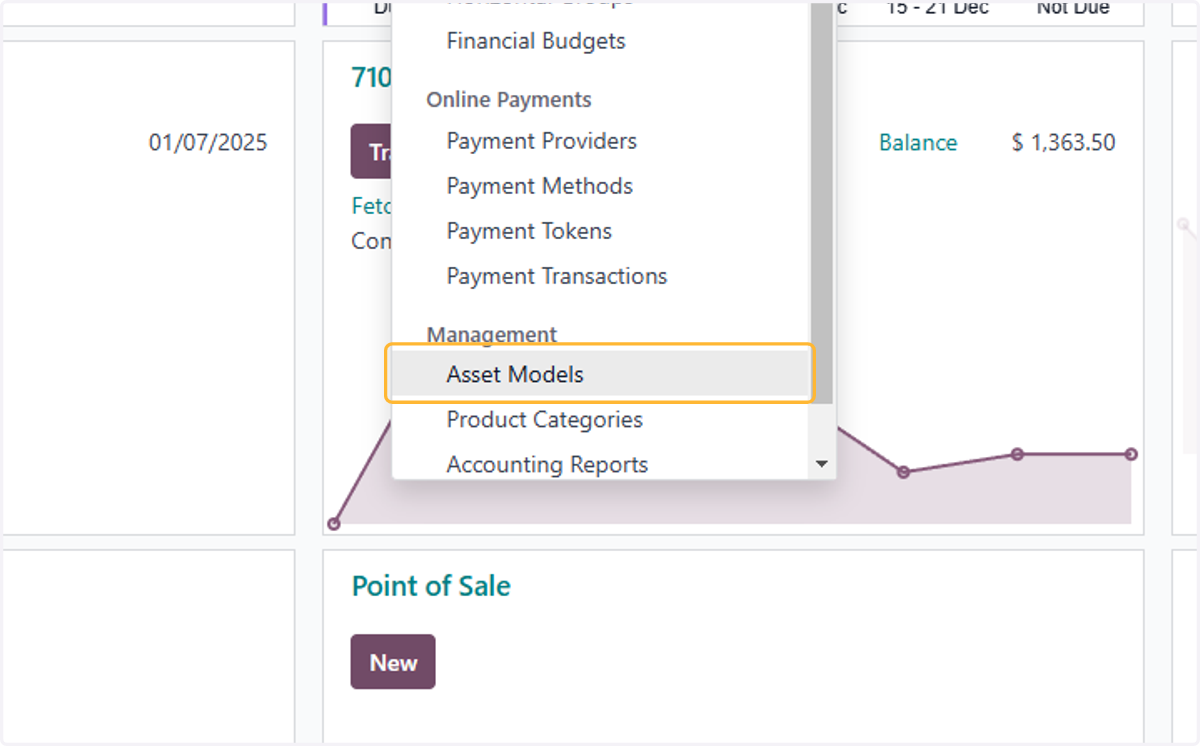Click the Not Due column label
The image size is (1200, 746).
[x=1073, y=8]
